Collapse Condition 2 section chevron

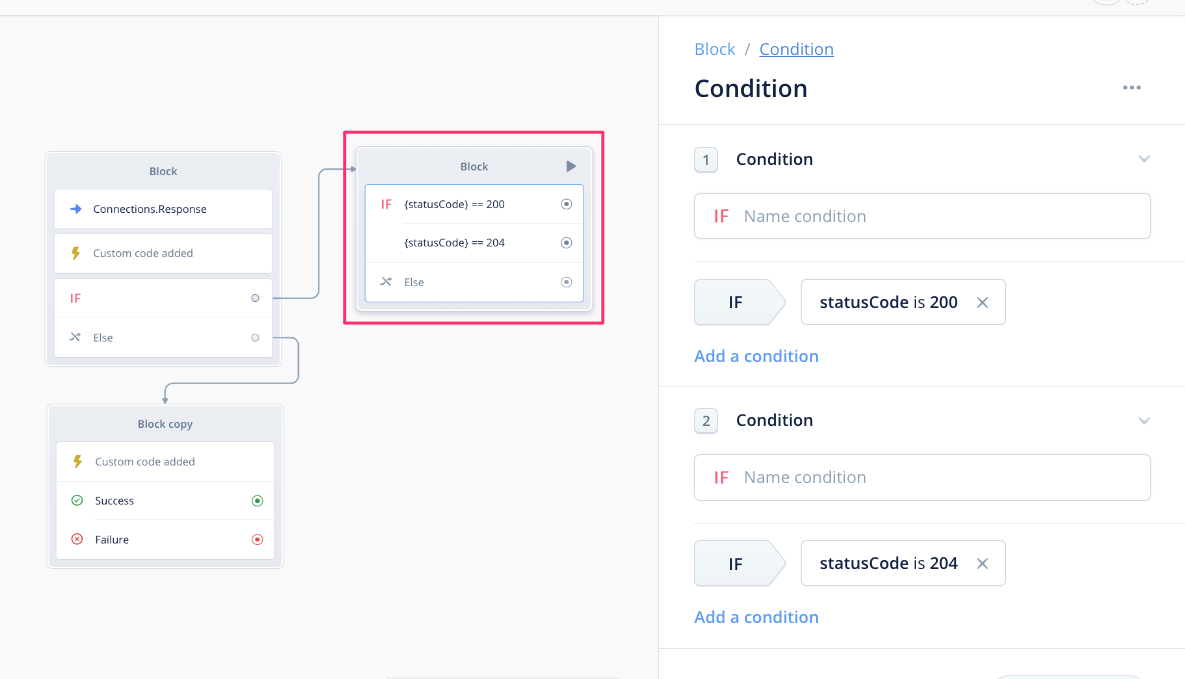pyautogui.click(x=1144, y=420)
